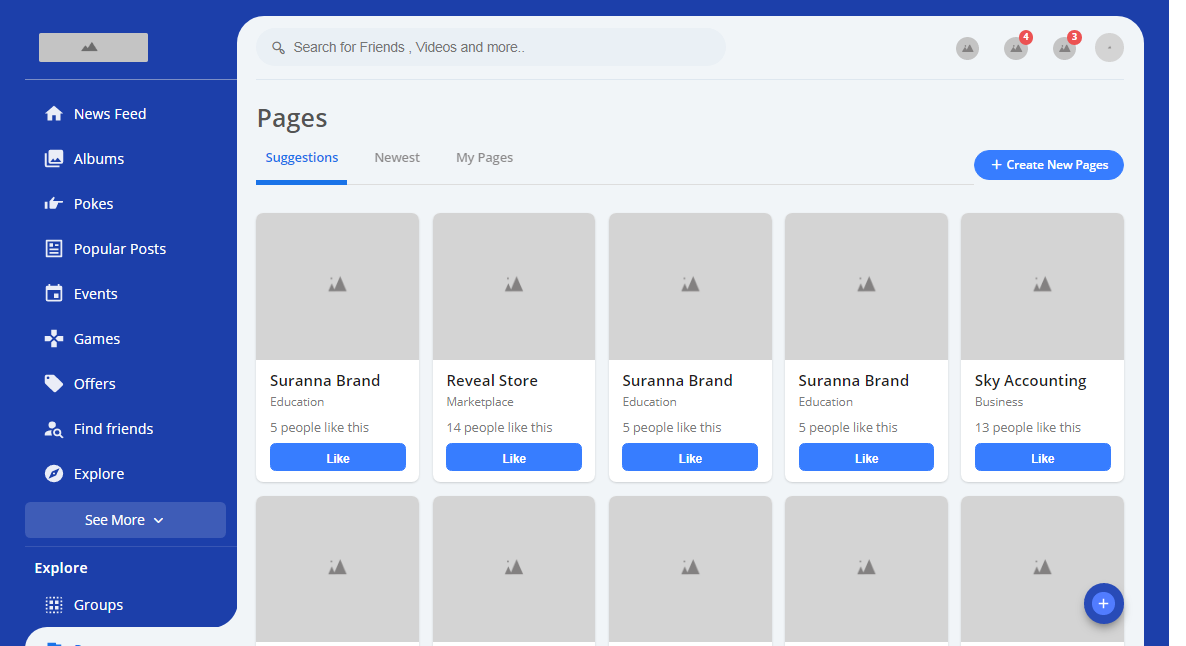1186x646 pixels.
Task: Click the floating blue plus button
Action: [x=1103, y=603]
